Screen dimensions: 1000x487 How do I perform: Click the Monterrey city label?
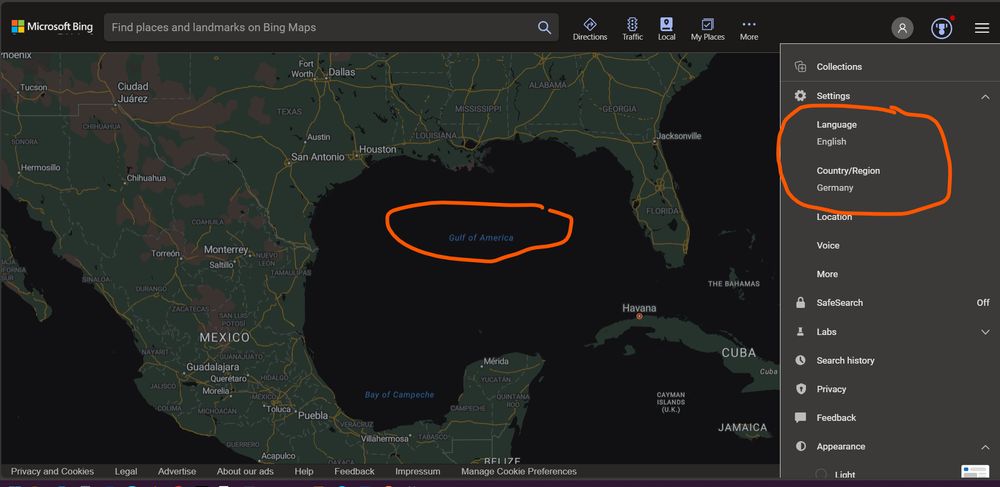coord(226,249)
